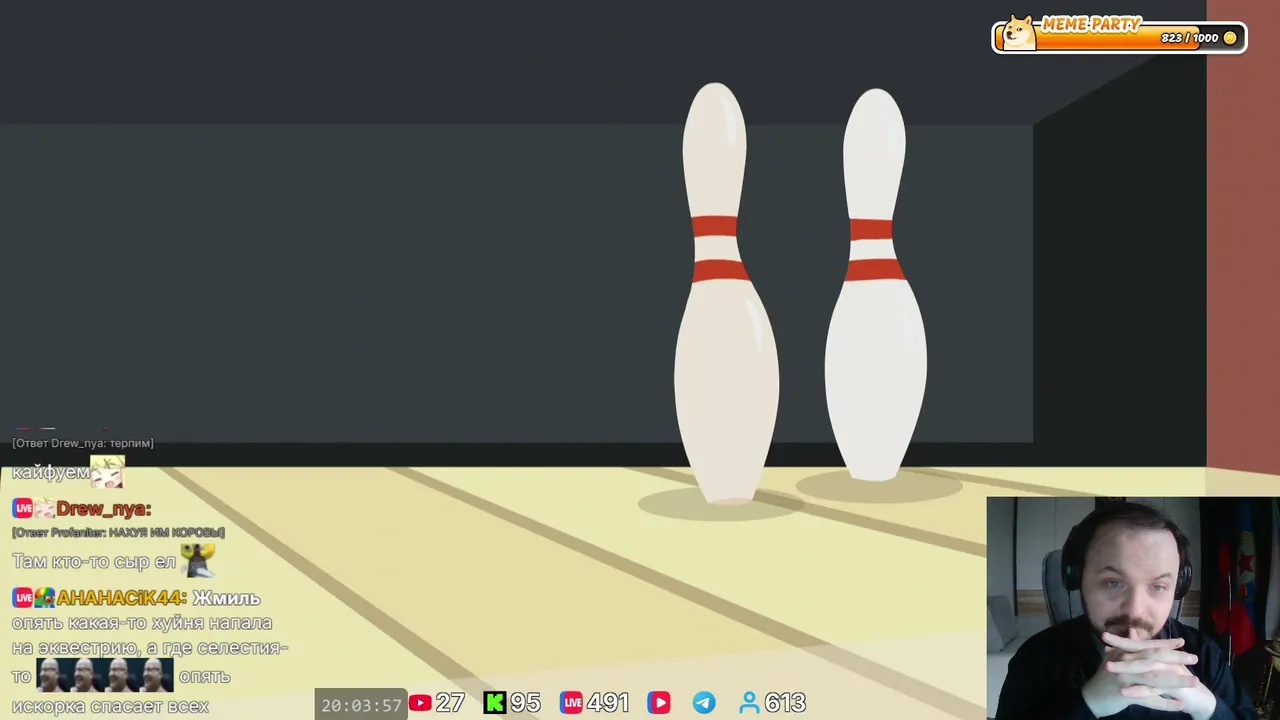1280x720 pixels.
Task: Click the coin icon beside 823 / 1000
Action: (x=1230, y=38)
